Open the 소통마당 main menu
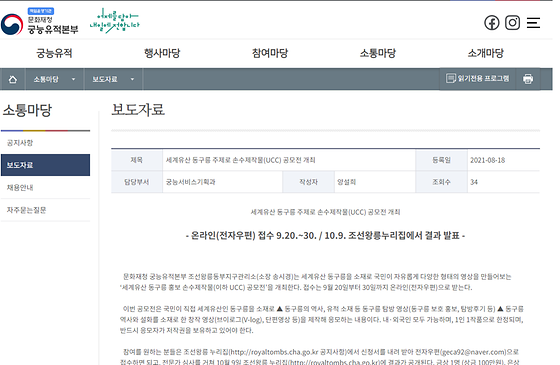 (x=378, y=53)
